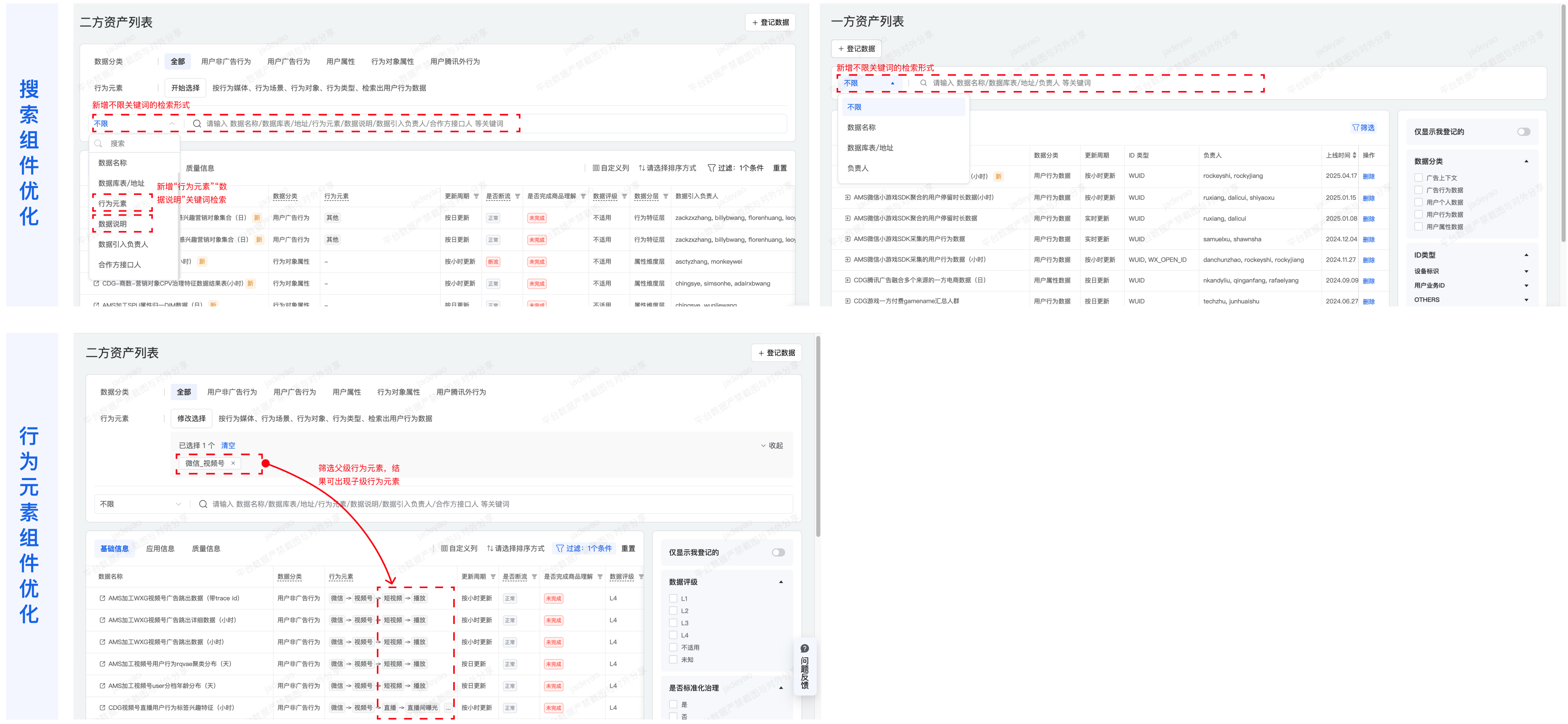
Task: Expand the 设备标识 ID type group
Action: pos(1526,271)
